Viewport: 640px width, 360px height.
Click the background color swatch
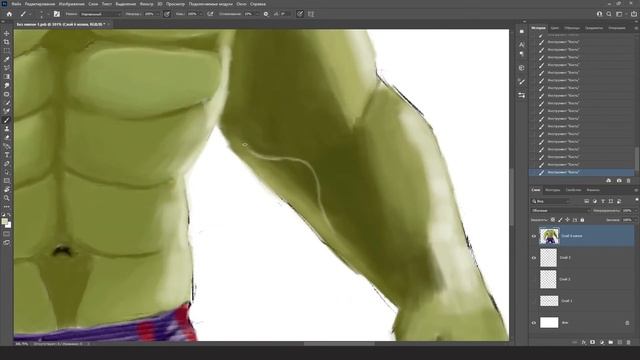9,225
